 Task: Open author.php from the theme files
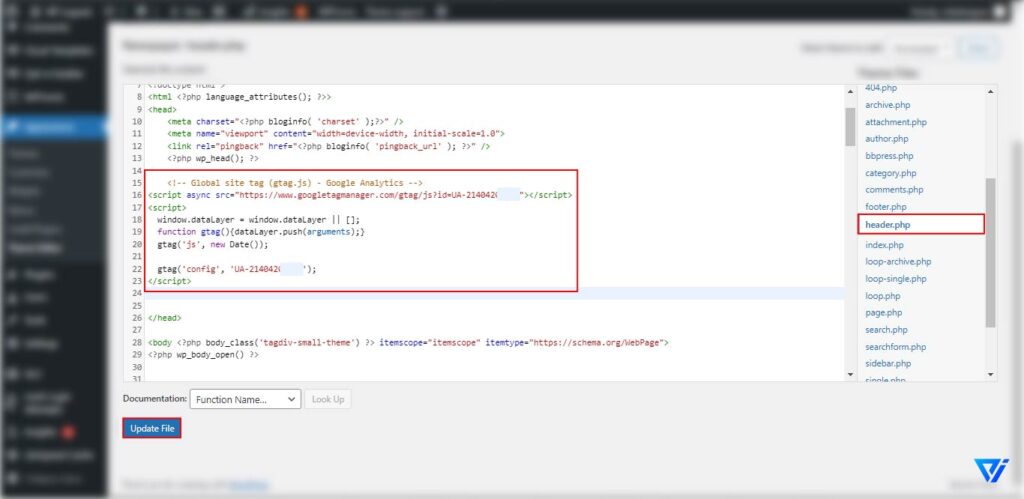pyautogui.click(x=887, y=138)
